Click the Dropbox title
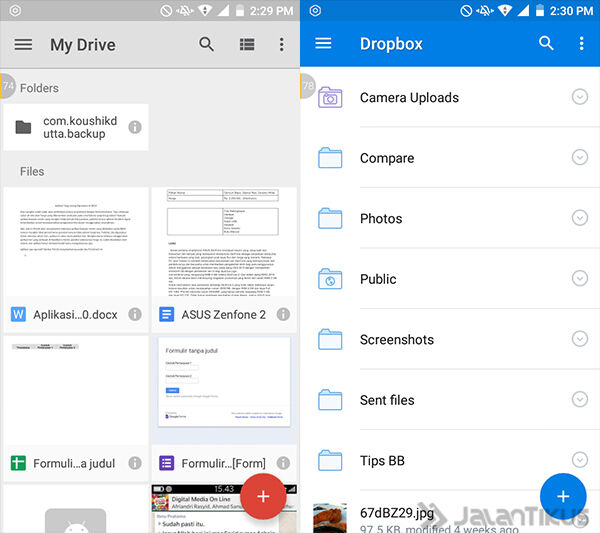600x533 pixels. (x=391, y=44)
